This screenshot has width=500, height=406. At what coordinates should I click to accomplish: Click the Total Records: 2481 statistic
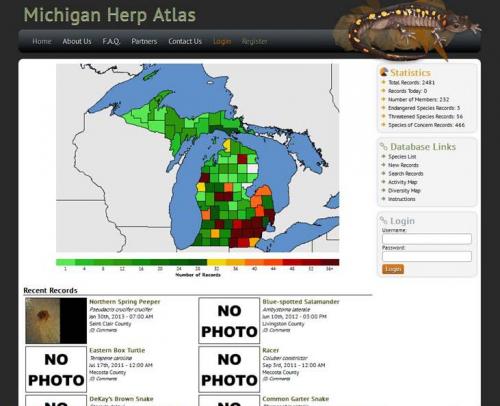tap(412, 83)
